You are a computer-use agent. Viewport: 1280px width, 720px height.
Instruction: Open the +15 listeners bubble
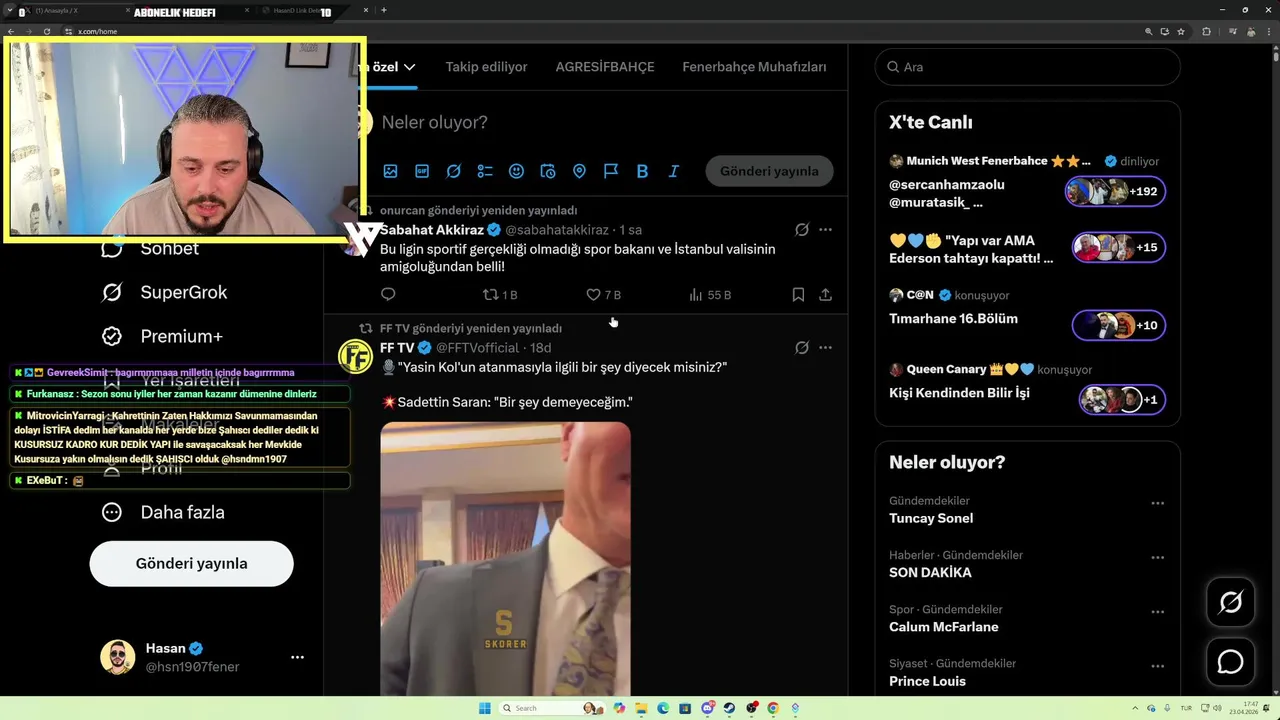(x=1118, y=247)
